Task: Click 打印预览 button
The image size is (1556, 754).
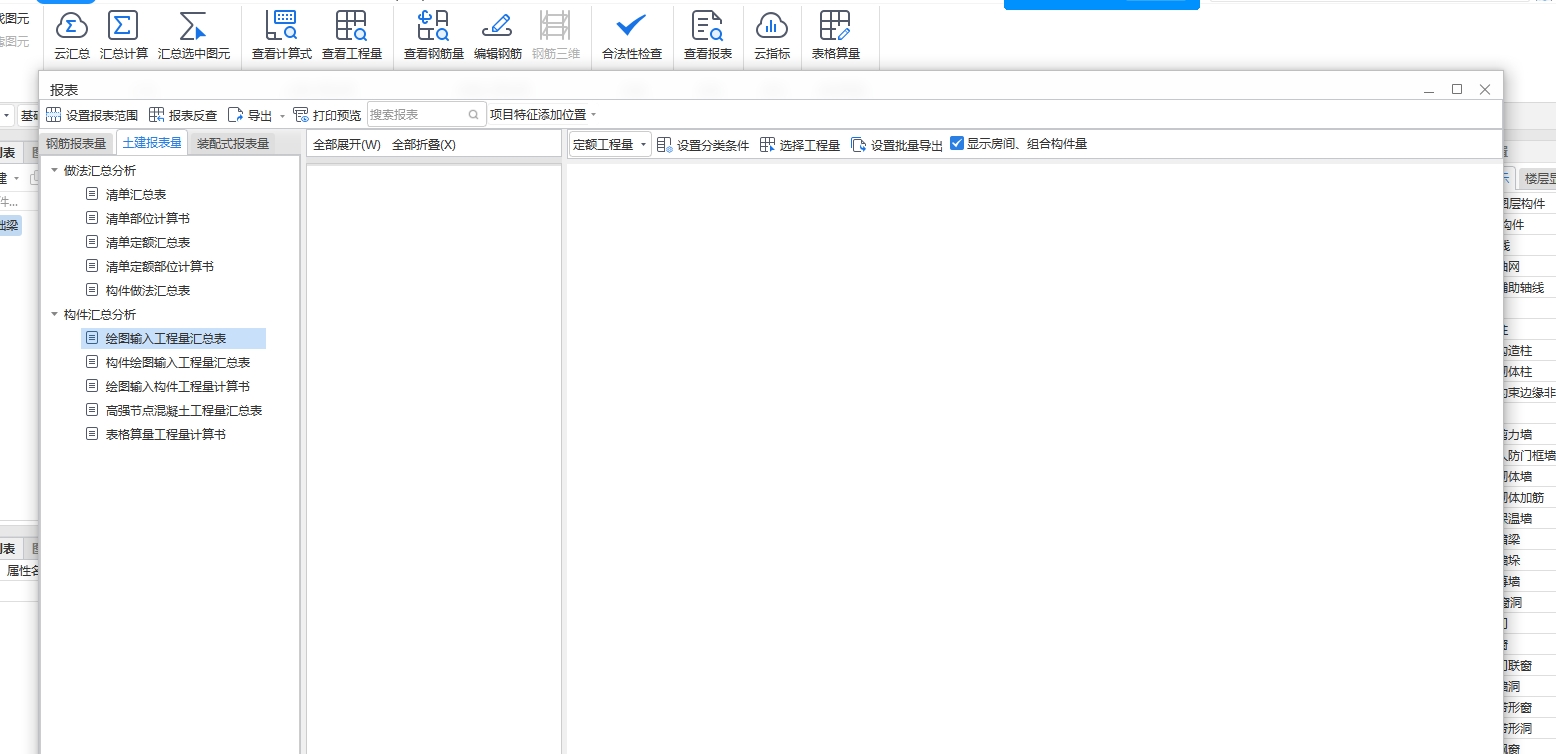Action: click(x=327, y=115)
